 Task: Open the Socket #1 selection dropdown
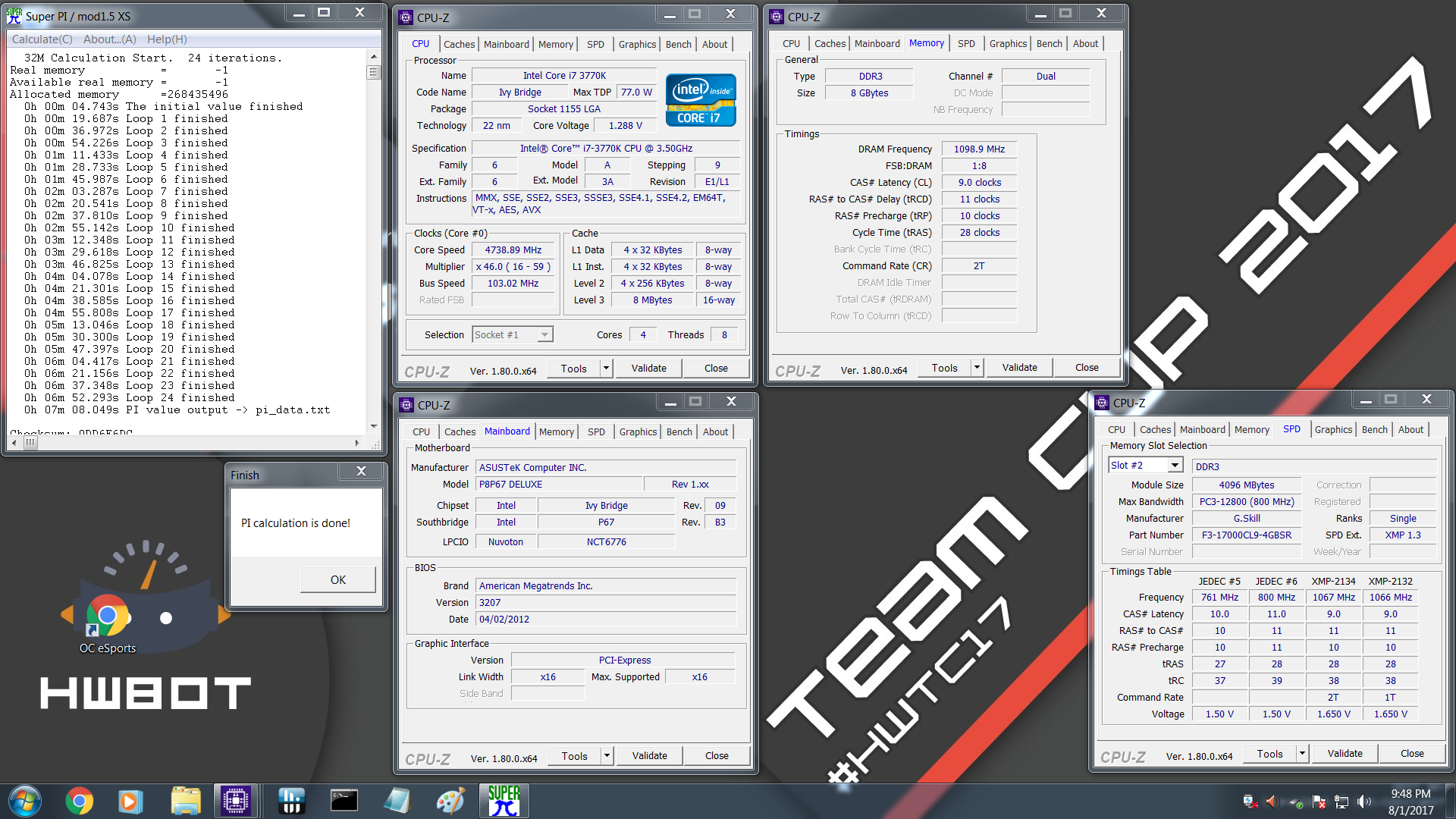[x=544, y=334]
